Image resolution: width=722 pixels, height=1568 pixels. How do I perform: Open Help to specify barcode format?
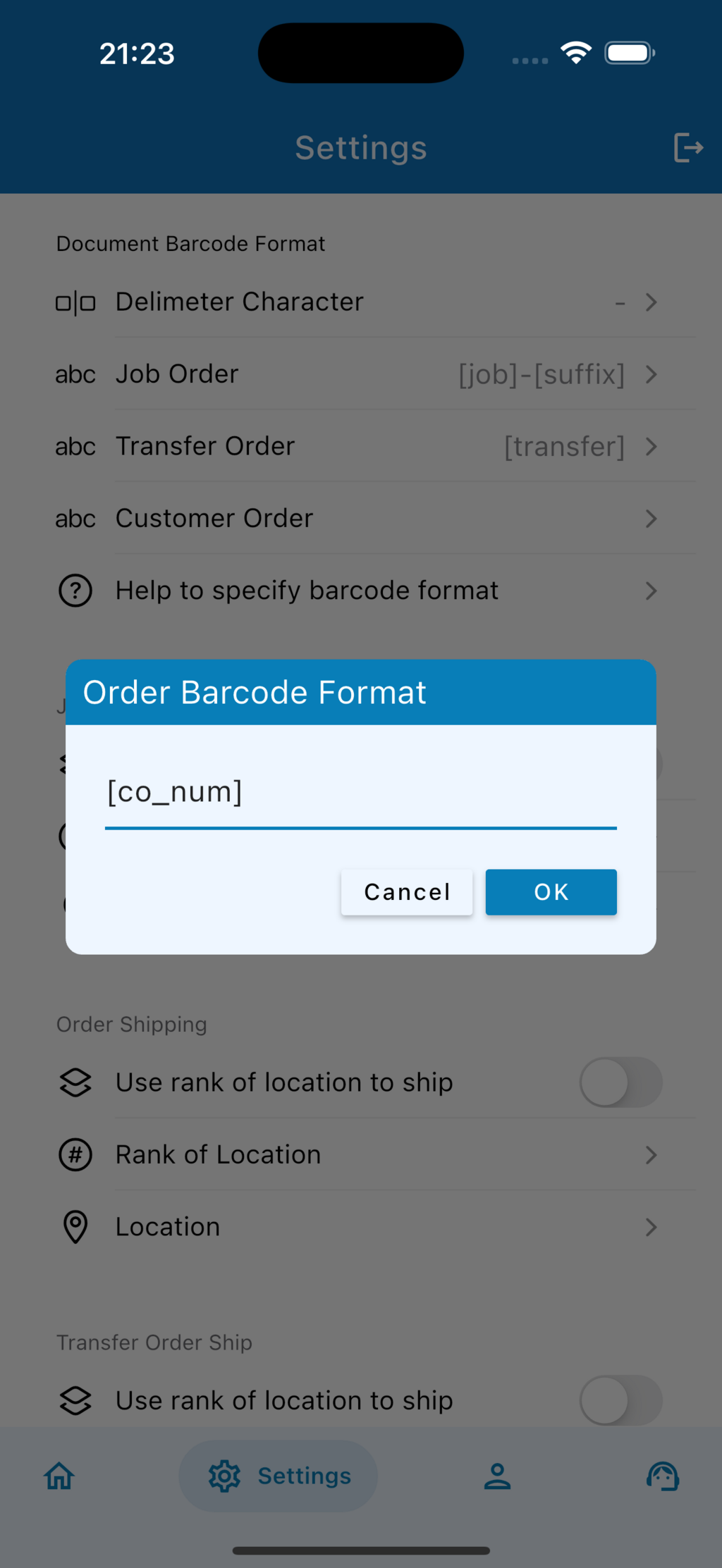(307, 591)
